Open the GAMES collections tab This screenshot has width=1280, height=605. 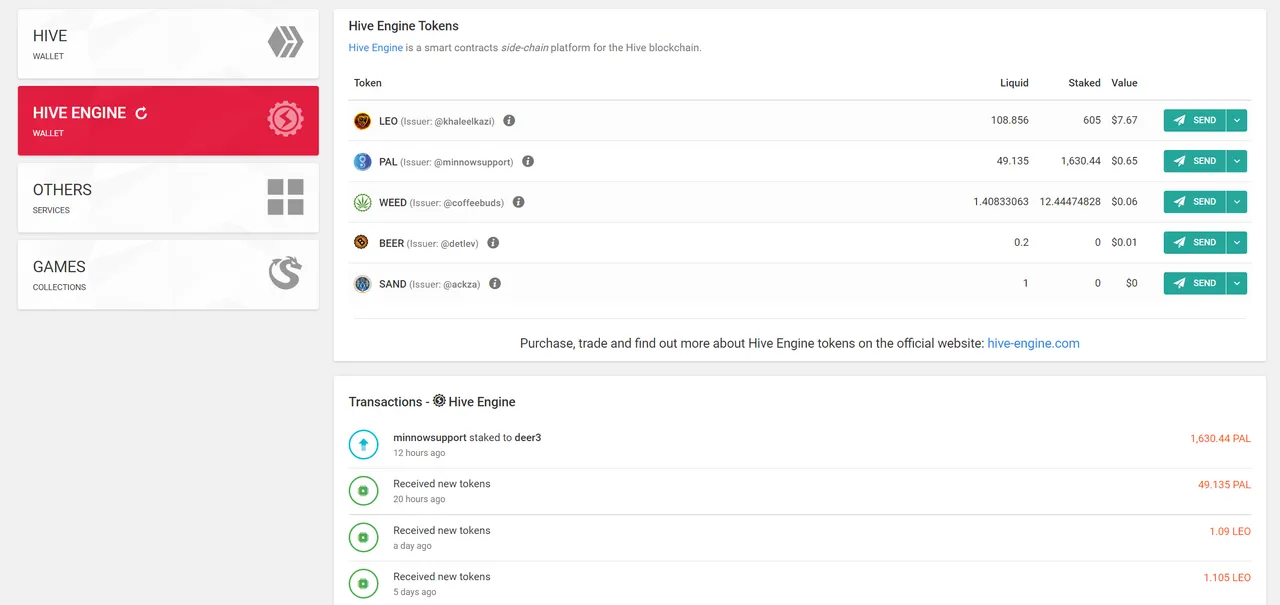pyautogui.click(x=168, y=274)
